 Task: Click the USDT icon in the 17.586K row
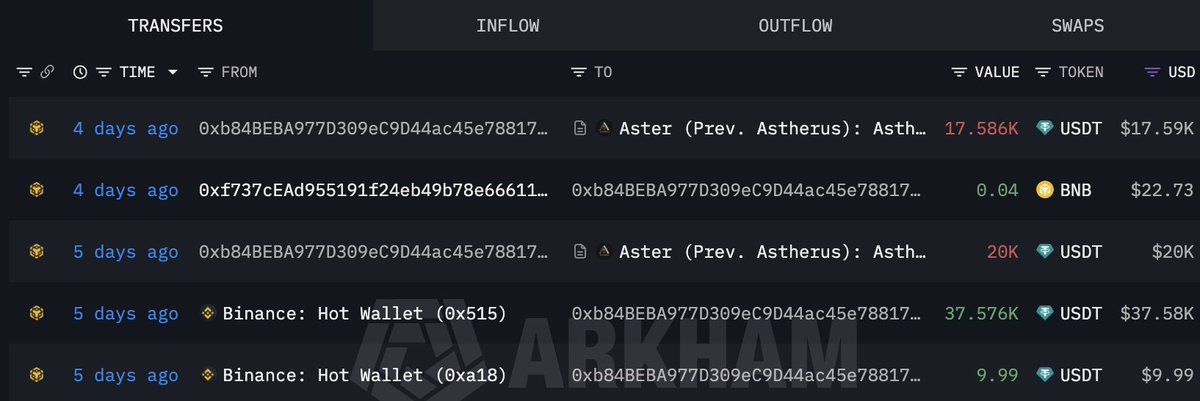coord(1045,128)
